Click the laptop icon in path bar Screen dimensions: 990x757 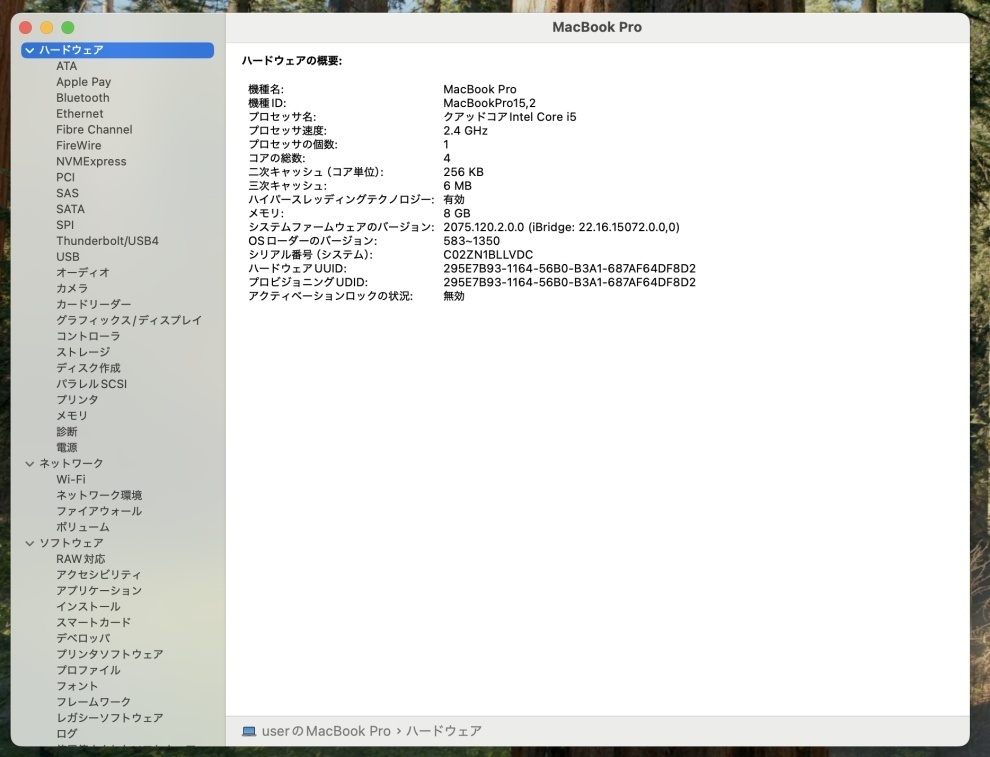pyautogui.click(x=249, y=731)
